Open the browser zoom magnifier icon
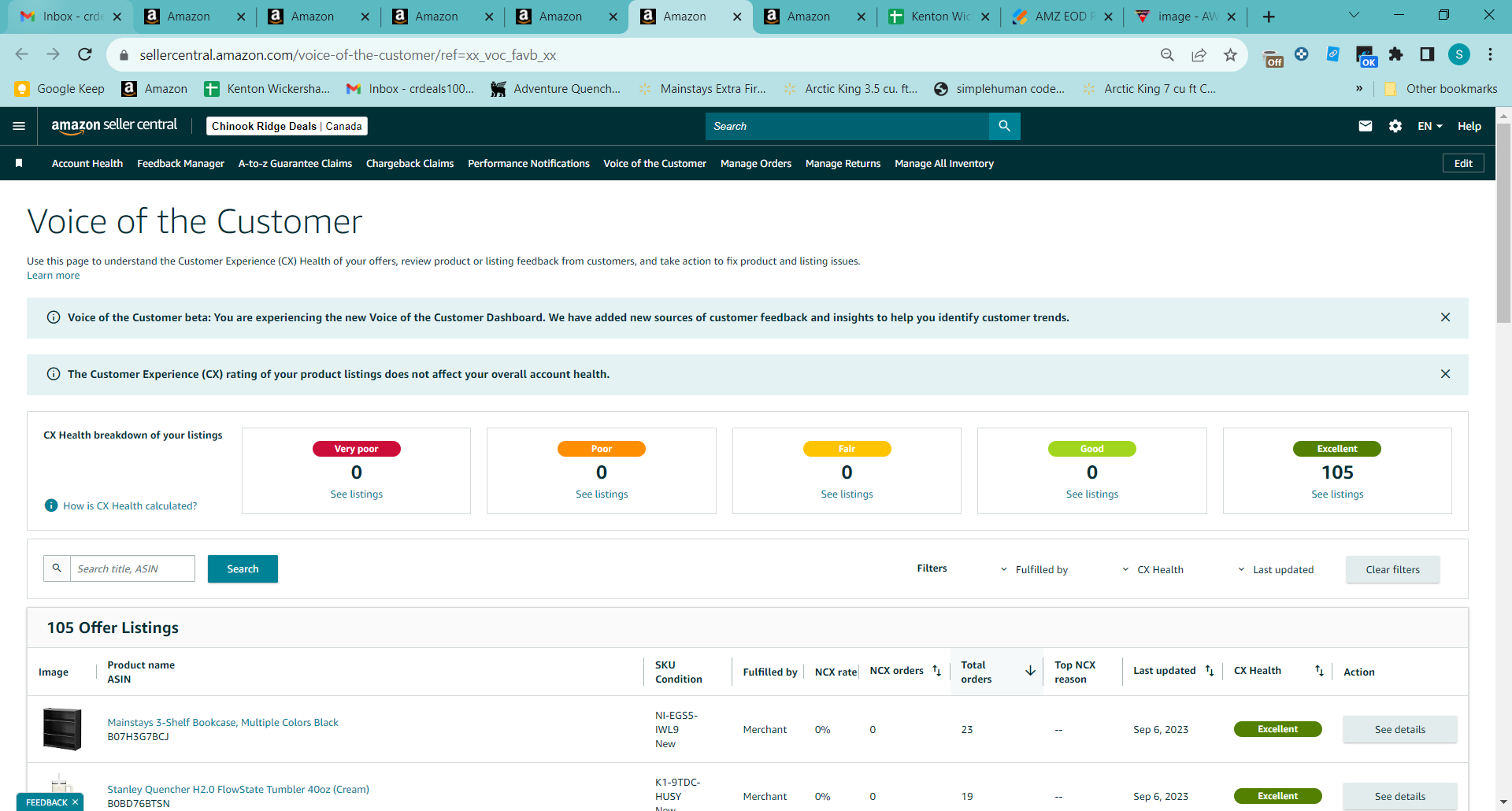This screenshot has width=1512, height=811. [x=1167, y=54]
